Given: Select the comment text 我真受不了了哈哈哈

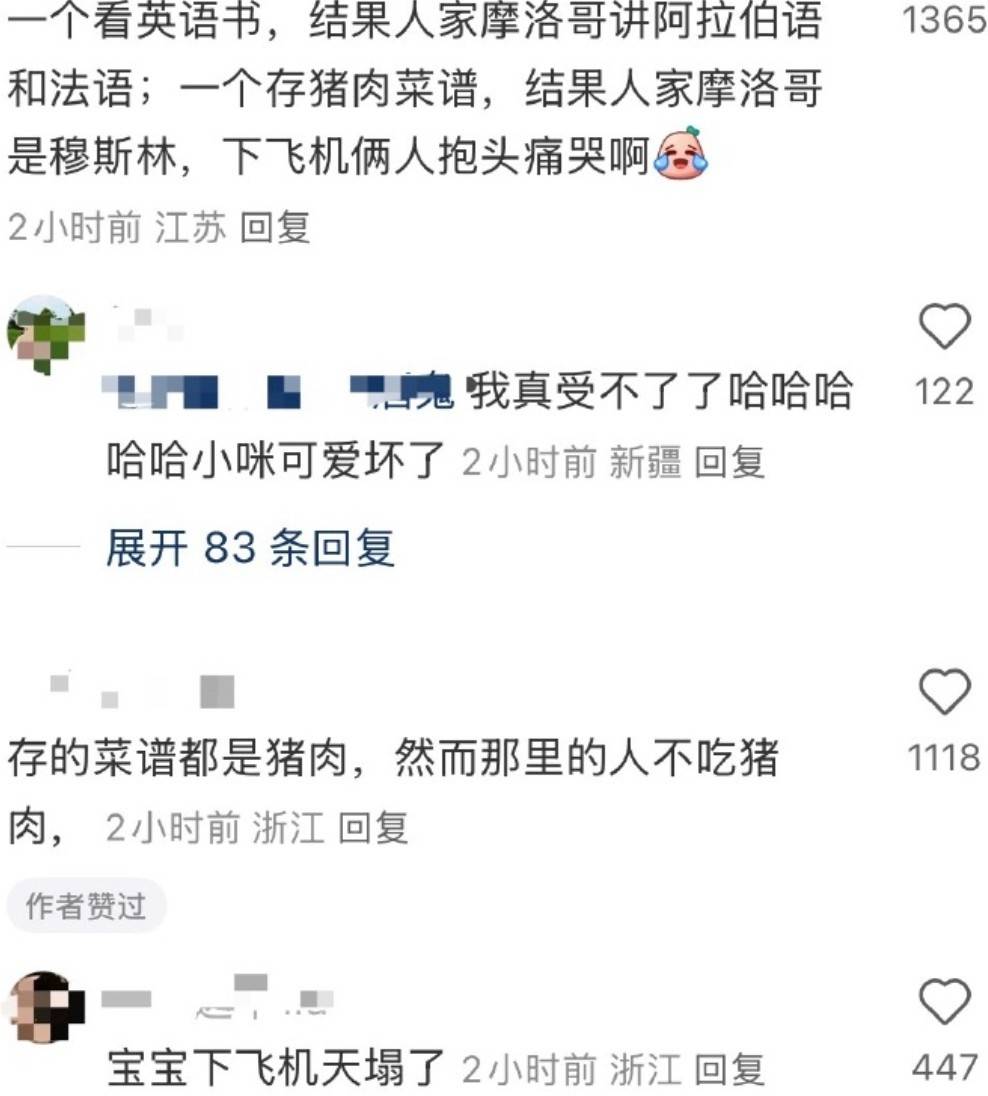Looking at the screenshot, I should click(x=660, y=391).
